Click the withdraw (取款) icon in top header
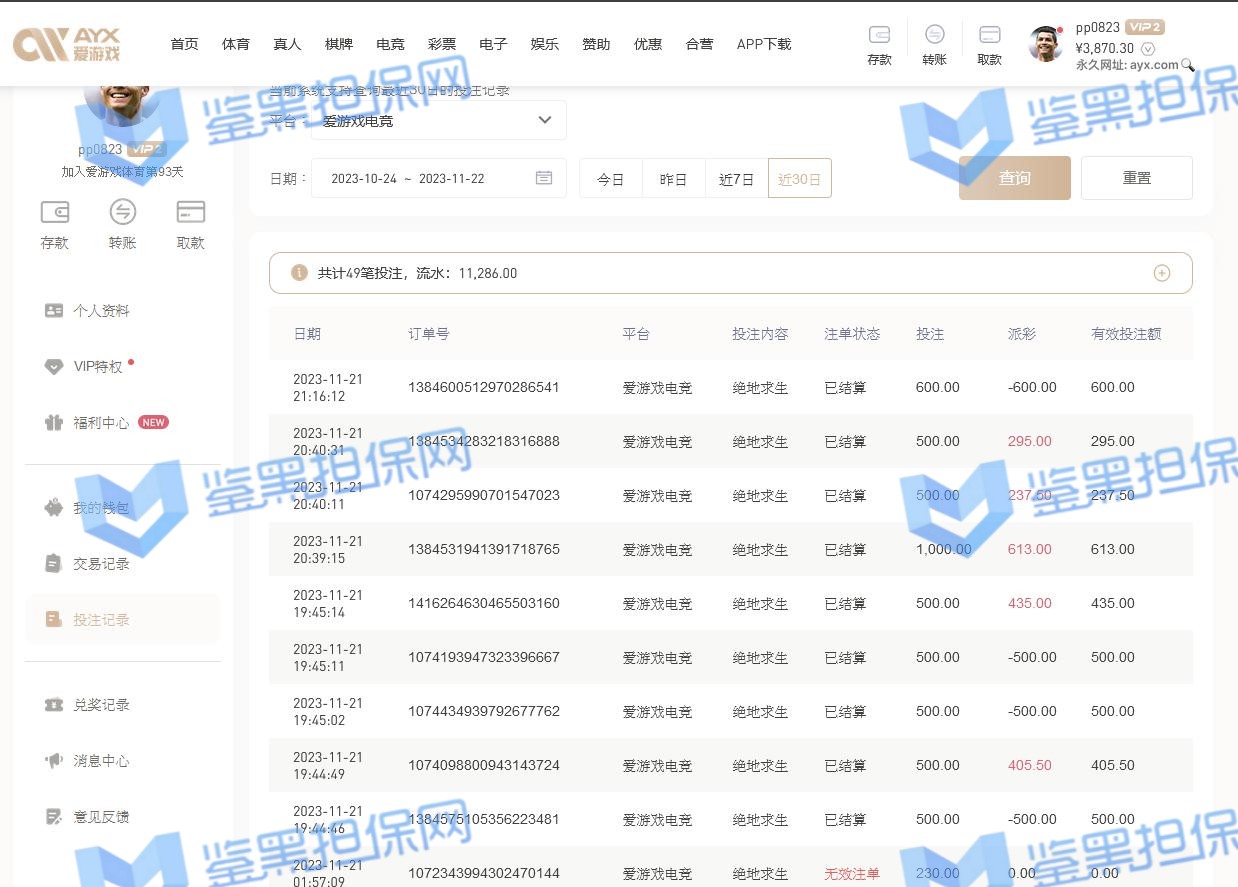Image resolution: width=1238 pixels, height=887 pixels. [989, 35]
